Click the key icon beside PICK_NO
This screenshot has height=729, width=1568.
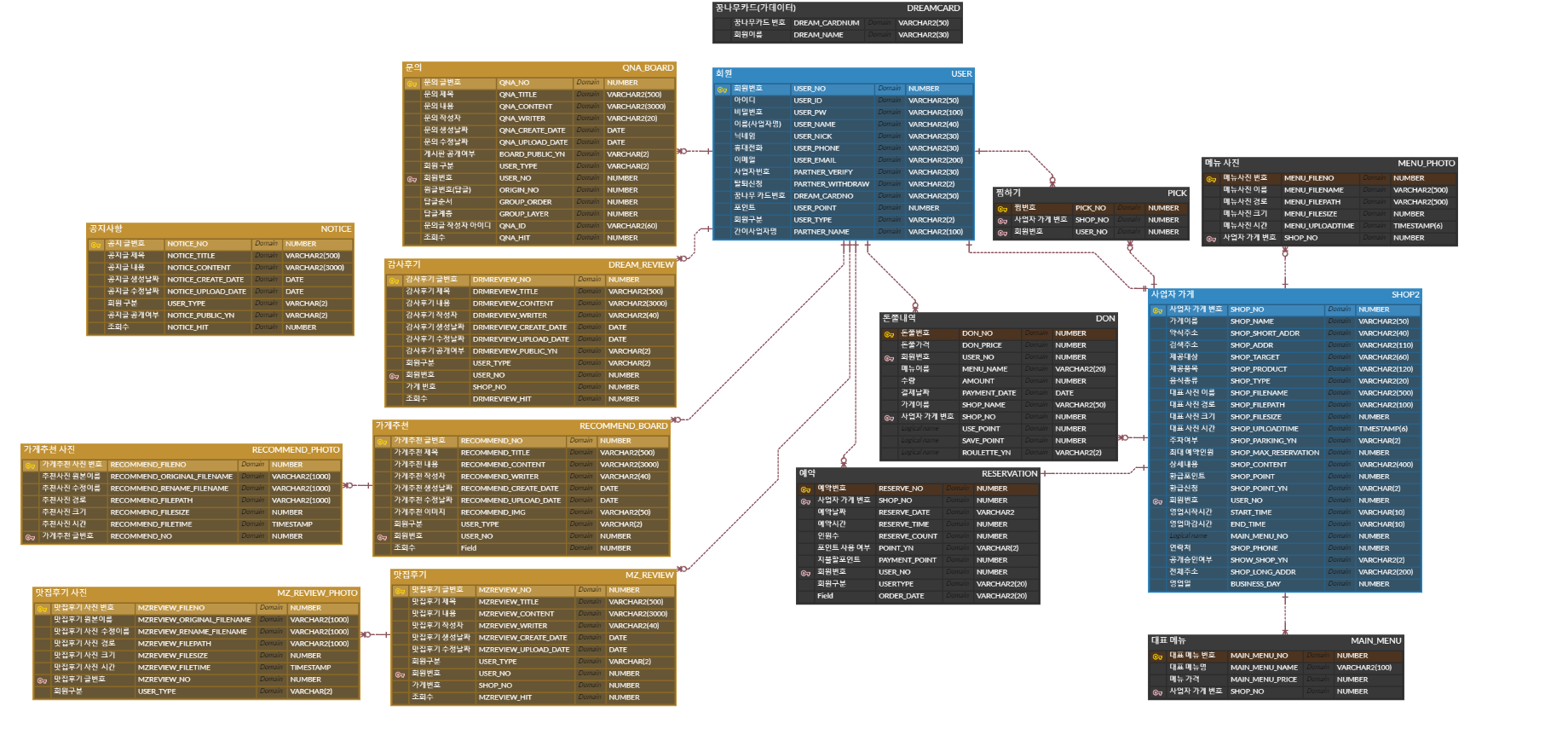1002,209
